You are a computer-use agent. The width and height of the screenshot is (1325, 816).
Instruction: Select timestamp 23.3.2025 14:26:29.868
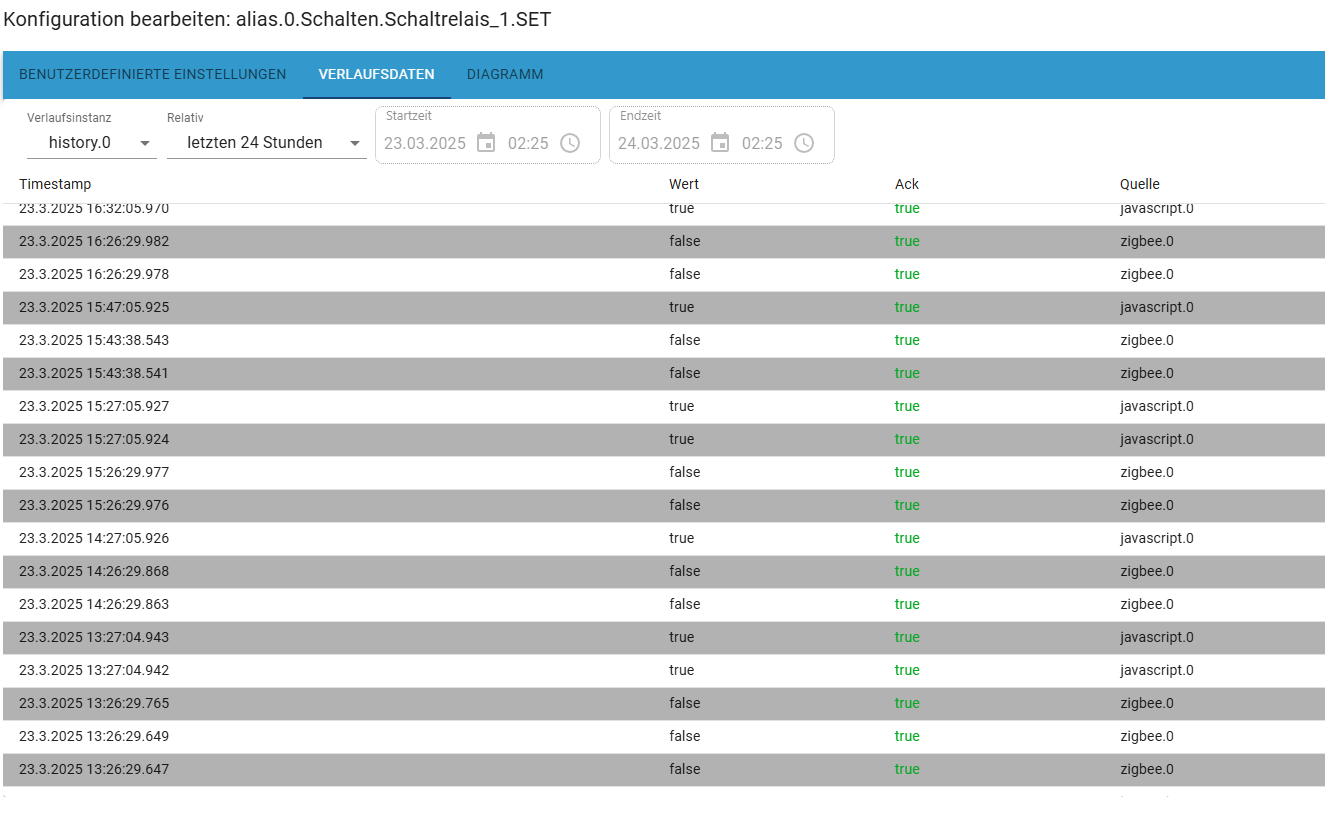(94, 571)
